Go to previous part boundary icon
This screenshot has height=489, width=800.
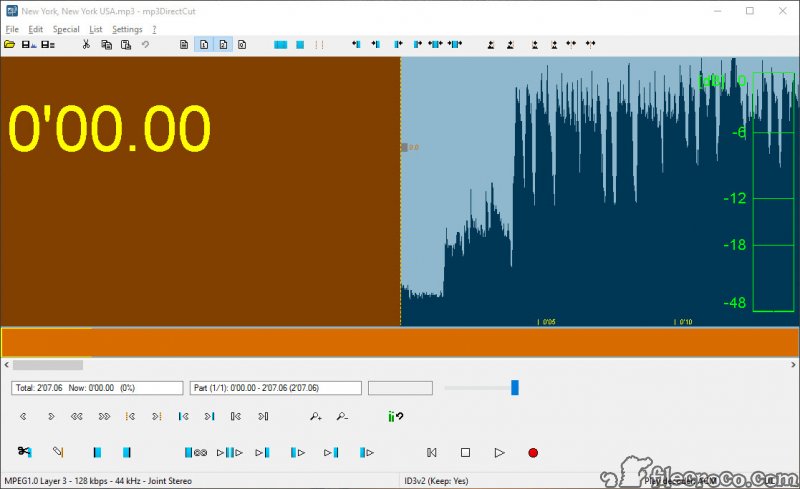click(236, 417)
